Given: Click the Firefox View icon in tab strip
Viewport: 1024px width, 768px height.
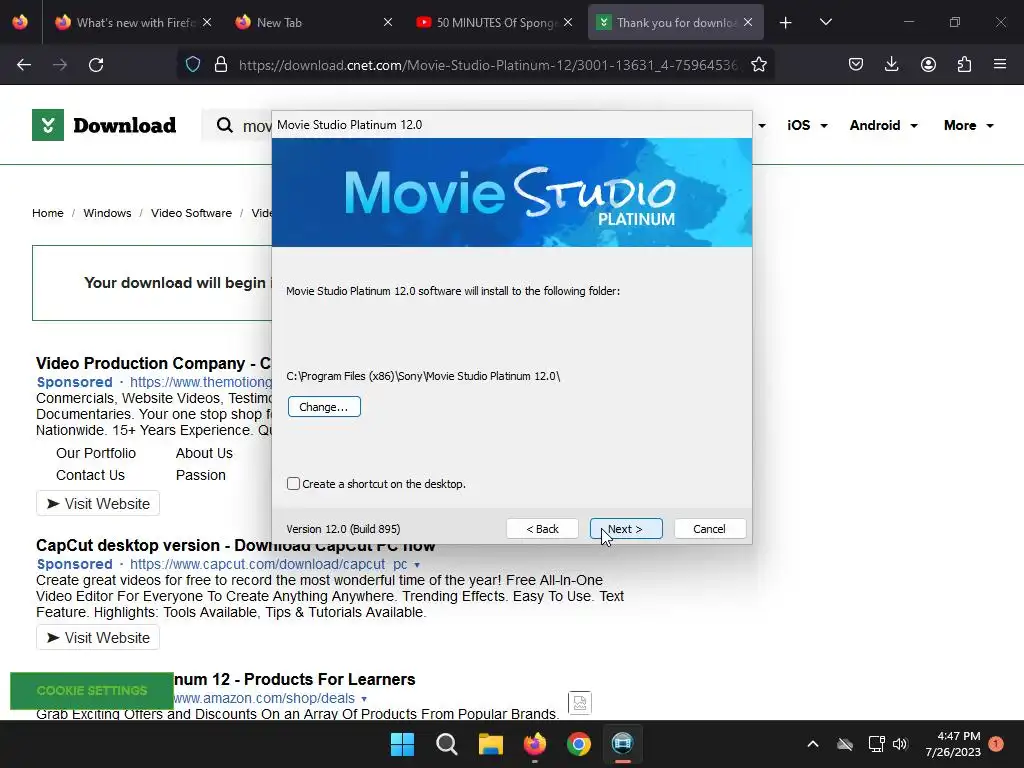Looking at the screenshot, I should coord(20,22).
